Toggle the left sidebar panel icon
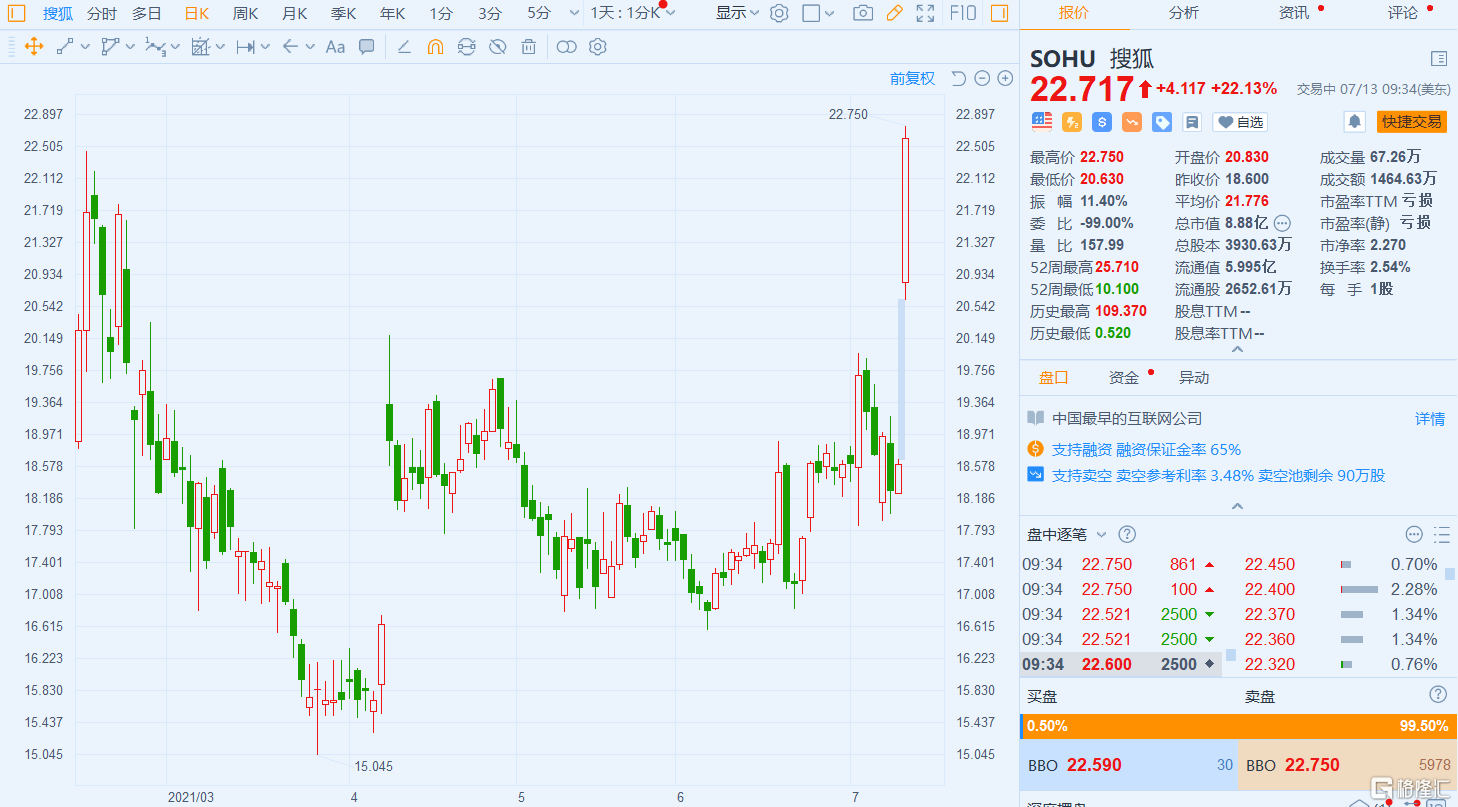Viewport: 1458px width, 807px height. pos(17,14)
